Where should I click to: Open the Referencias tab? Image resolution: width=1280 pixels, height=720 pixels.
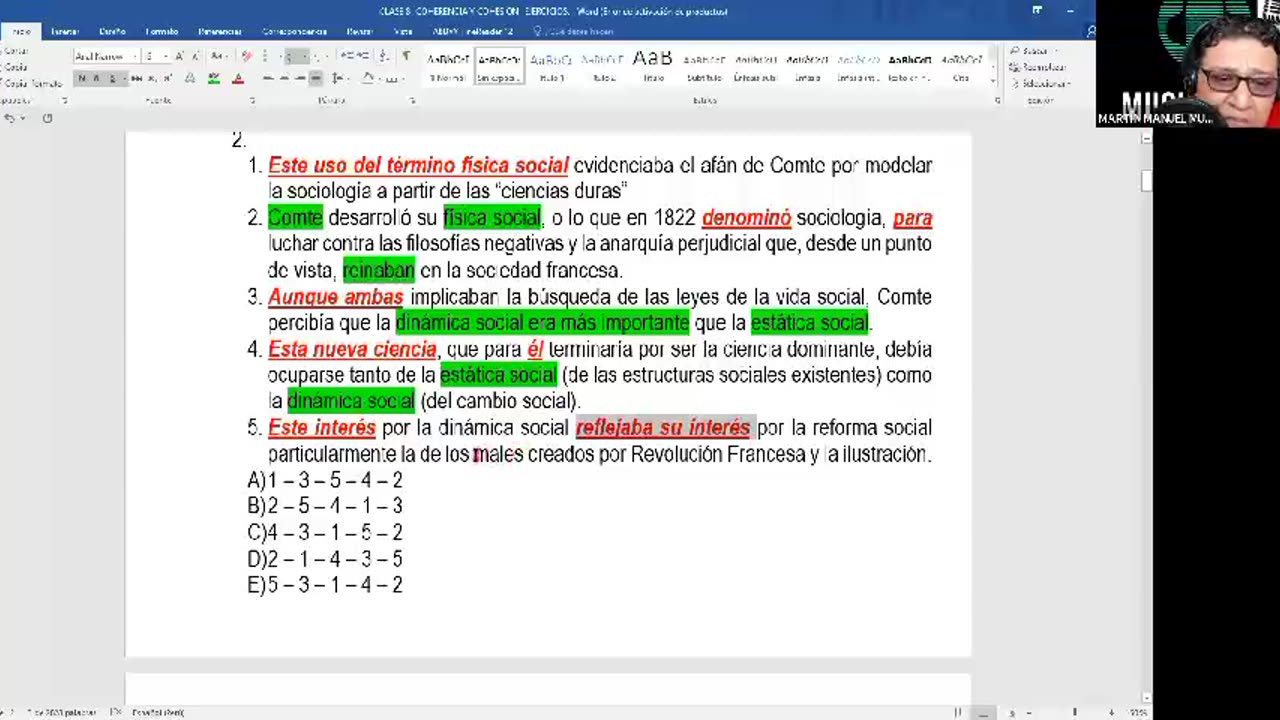pos(220,31)
